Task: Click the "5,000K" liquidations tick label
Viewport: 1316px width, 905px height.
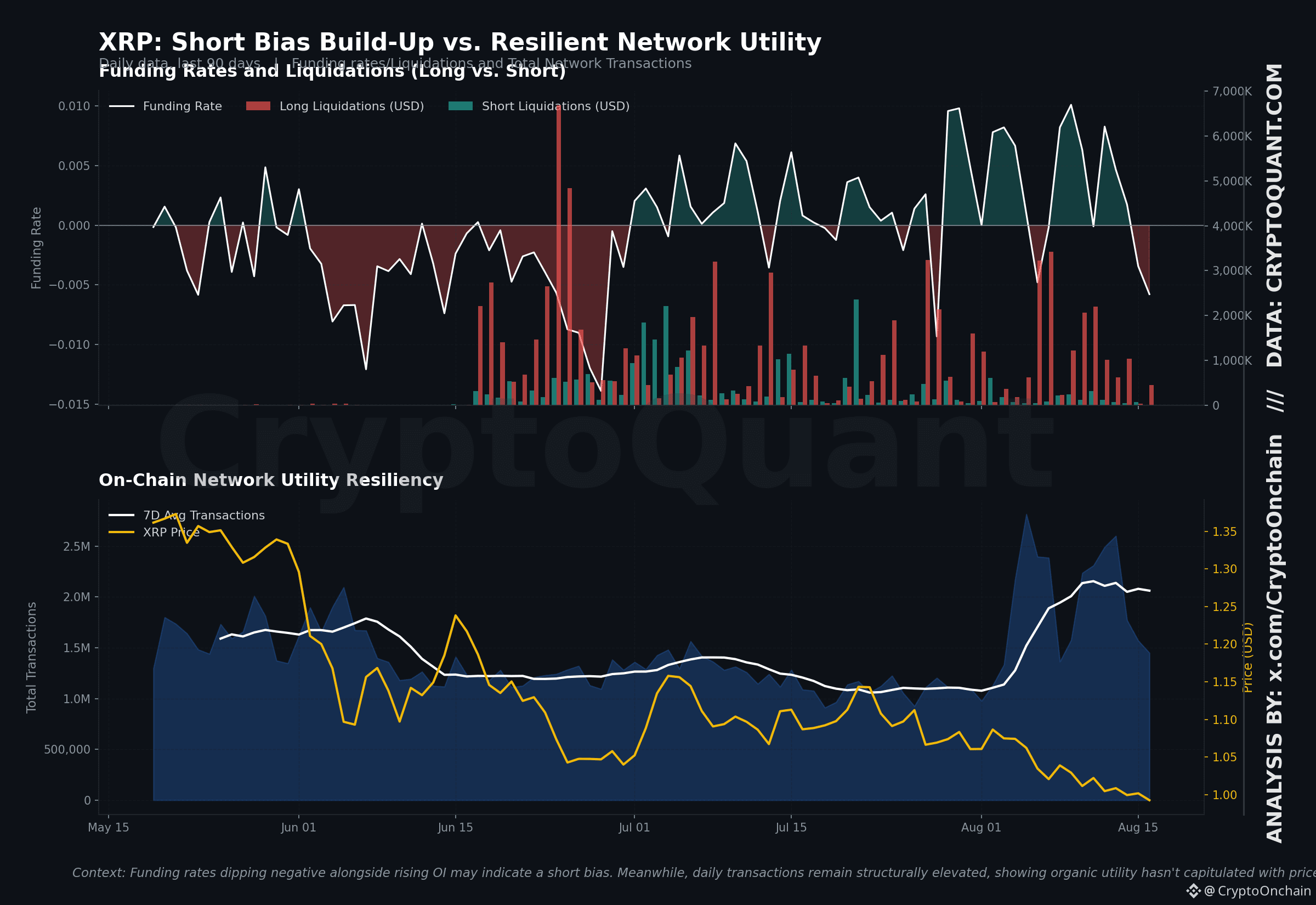Action: pyautogui.click(x=1232, y=181)
